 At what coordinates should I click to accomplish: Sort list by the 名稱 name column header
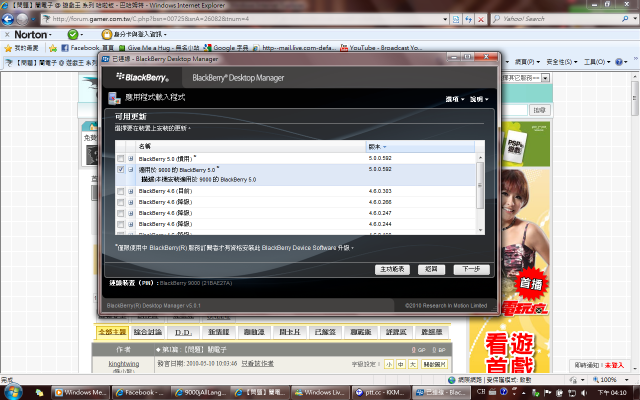tap(251, 147)
